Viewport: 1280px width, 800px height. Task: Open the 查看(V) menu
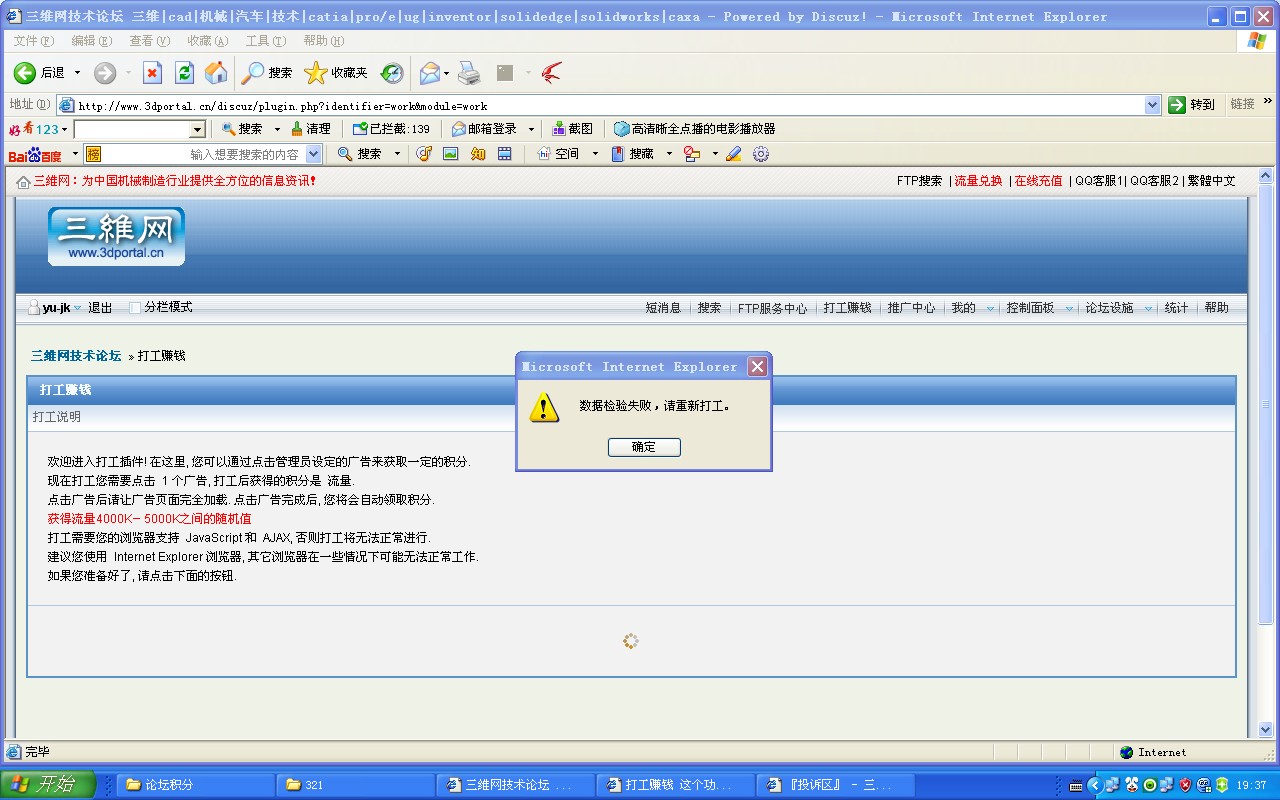pyautogui.click(x=149, y=41)
